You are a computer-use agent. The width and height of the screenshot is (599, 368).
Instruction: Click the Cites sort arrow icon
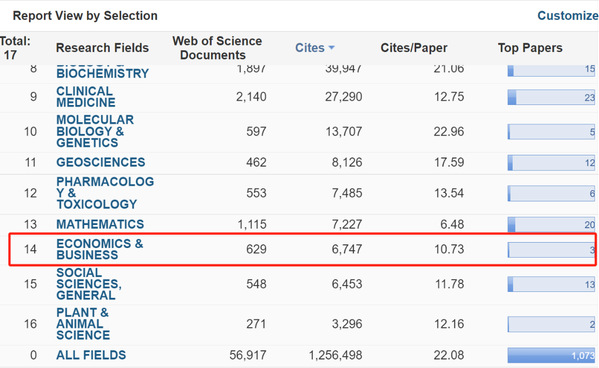point(331,48)
